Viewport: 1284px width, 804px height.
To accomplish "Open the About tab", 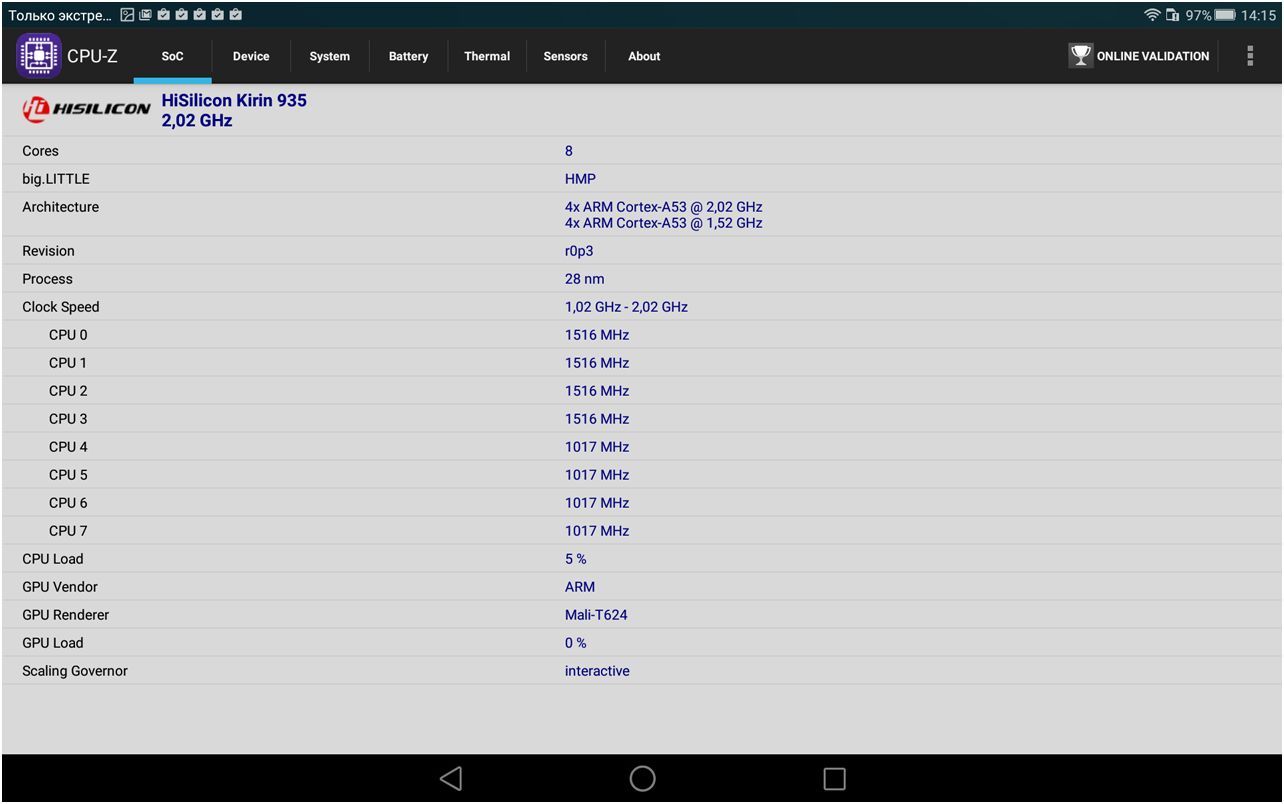I will pyautogui.click(x=644, y=56).
